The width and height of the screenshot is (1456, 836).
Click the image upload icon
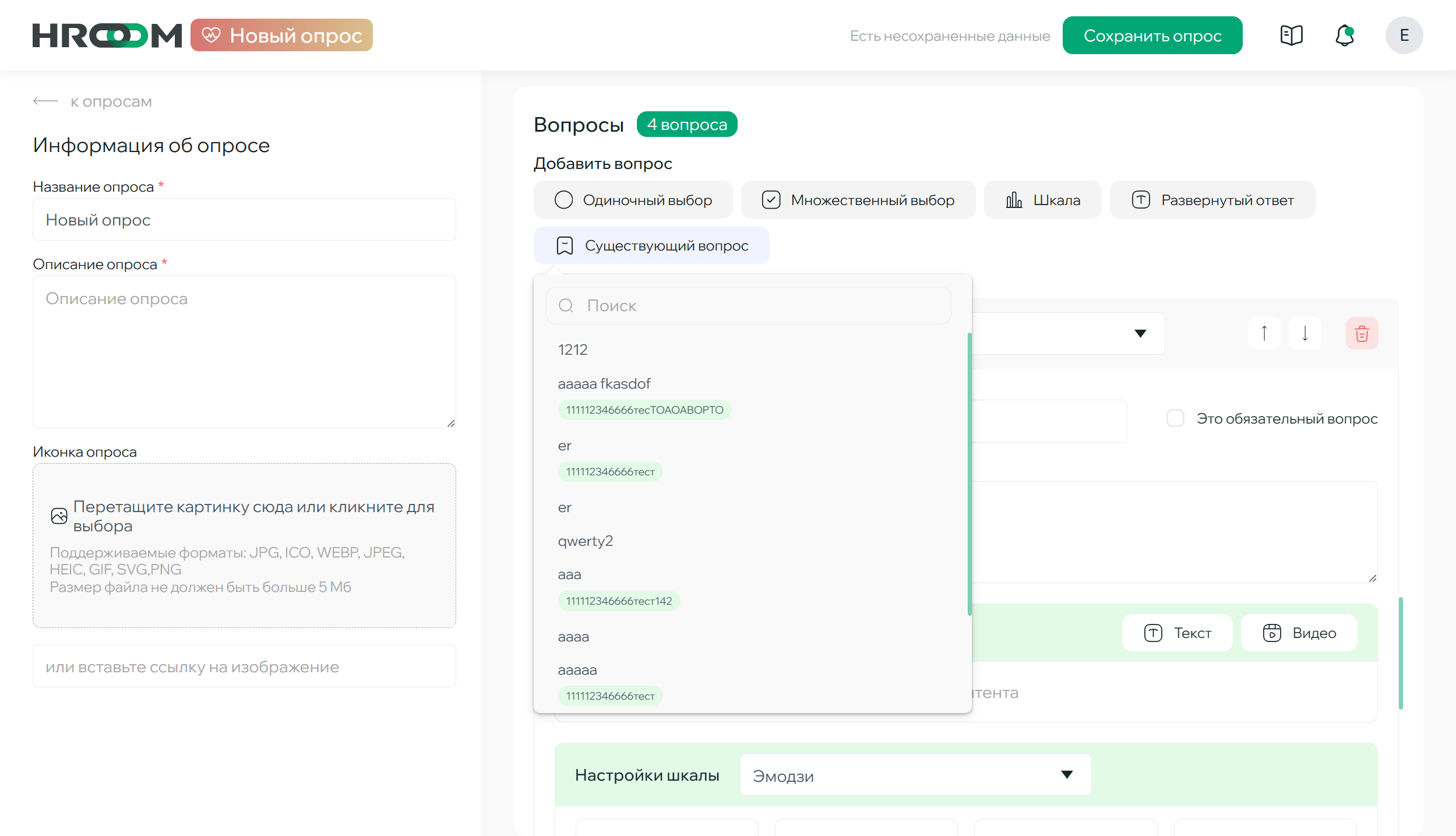[x=59, y=516]
